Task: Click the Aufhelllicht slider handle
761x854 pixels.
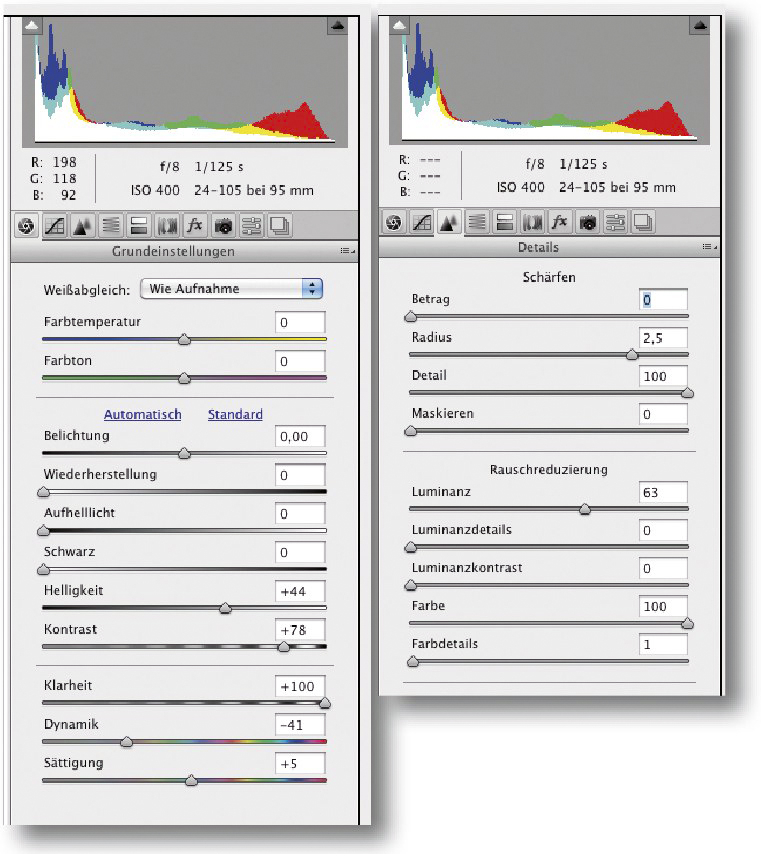Action: coord(44,530)
